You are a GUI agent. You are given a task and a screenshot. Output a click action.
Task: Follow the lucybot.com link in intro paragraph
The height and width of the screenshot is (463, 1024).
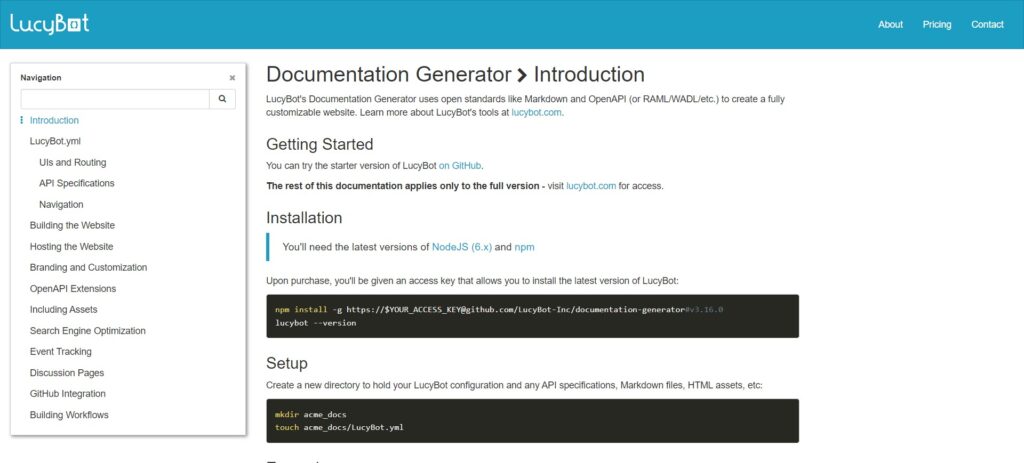[536, 112]
